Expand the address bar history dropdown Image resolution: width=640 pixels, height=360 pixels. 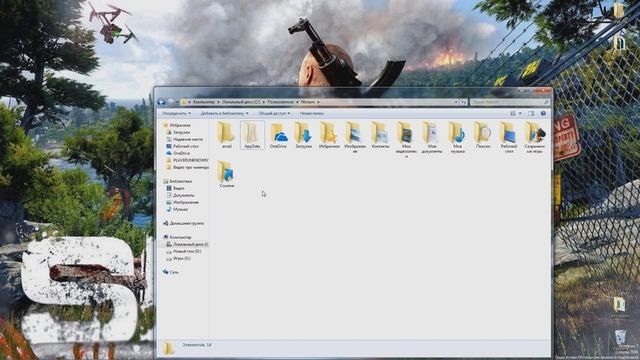point(456,102)
